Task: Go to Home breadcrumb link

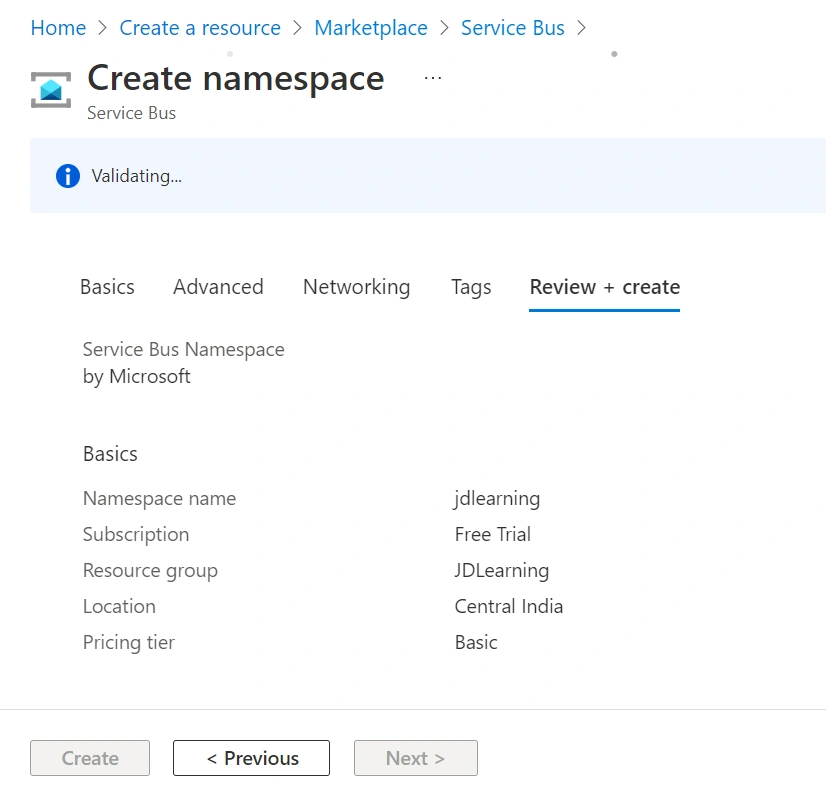Action: [58, 28]
